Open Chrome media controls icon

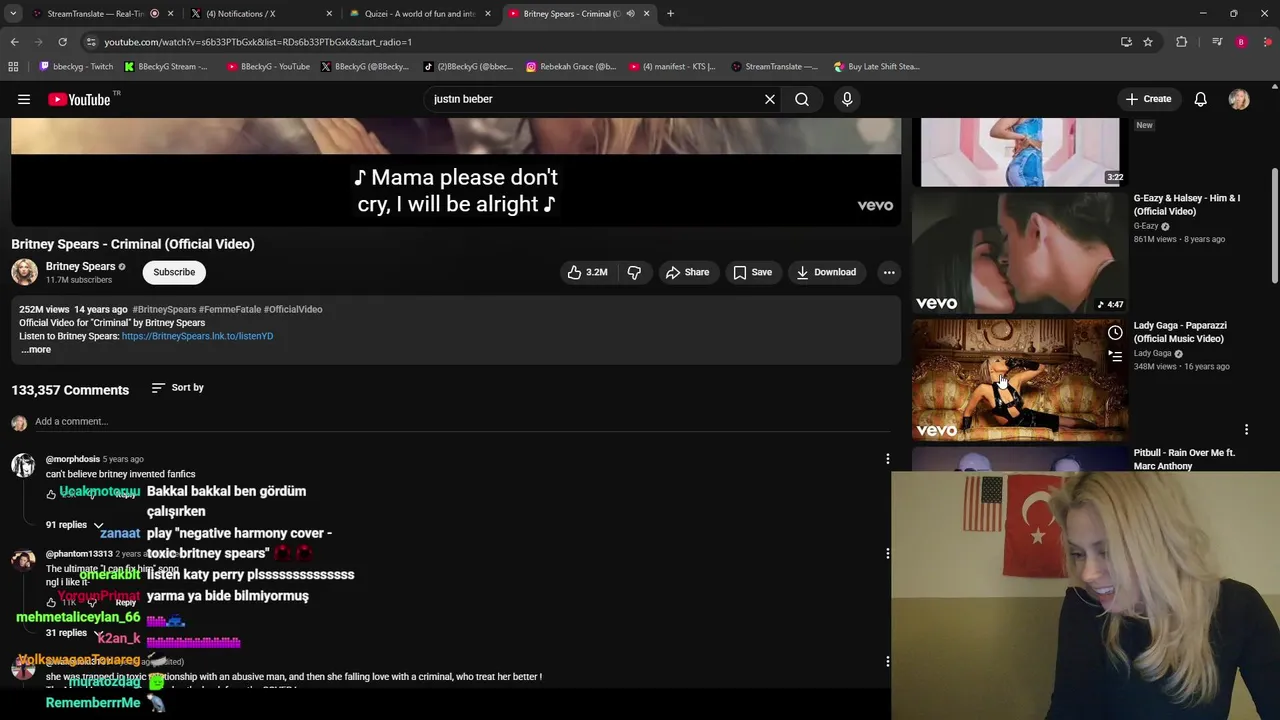[1217, 42]
